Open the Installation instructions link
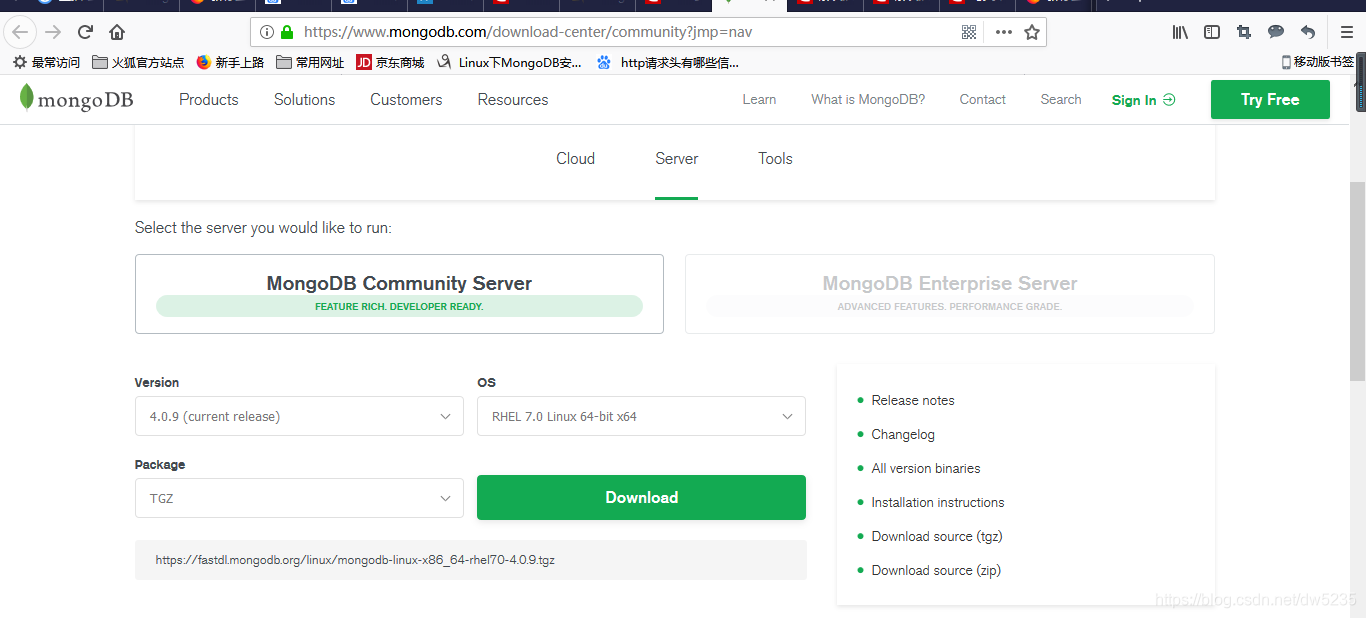Screen dimensions: 1366x618 [x=938, y=502]
